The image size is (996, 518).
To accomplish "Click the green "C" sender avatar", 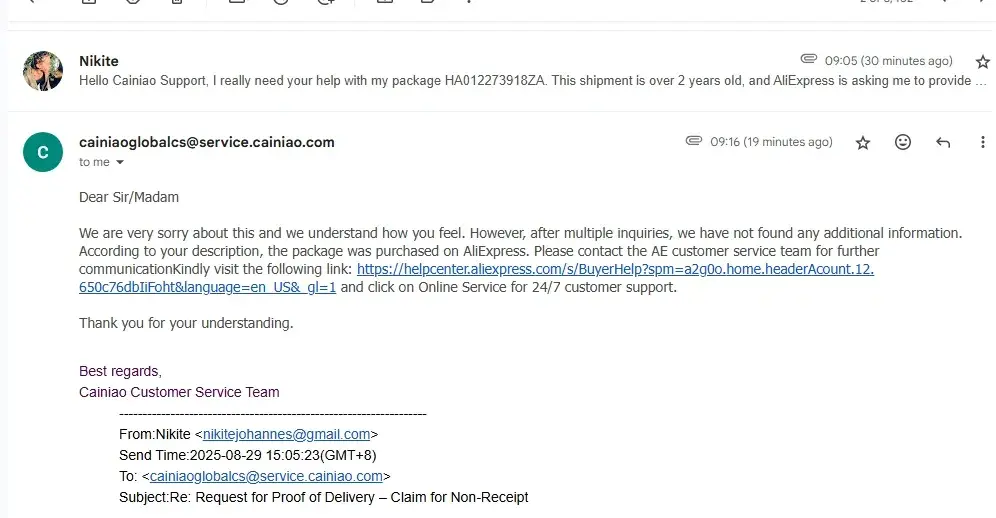I will pyautogui.click(x=43, y=152).
